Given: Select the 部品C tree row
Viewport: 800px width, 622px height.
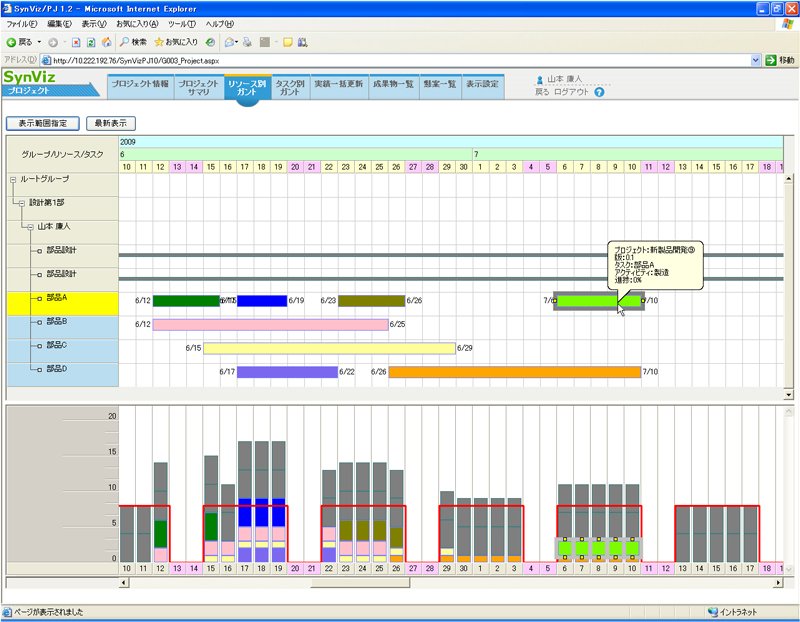Looking at the screenshot, I should click(63, 351).
